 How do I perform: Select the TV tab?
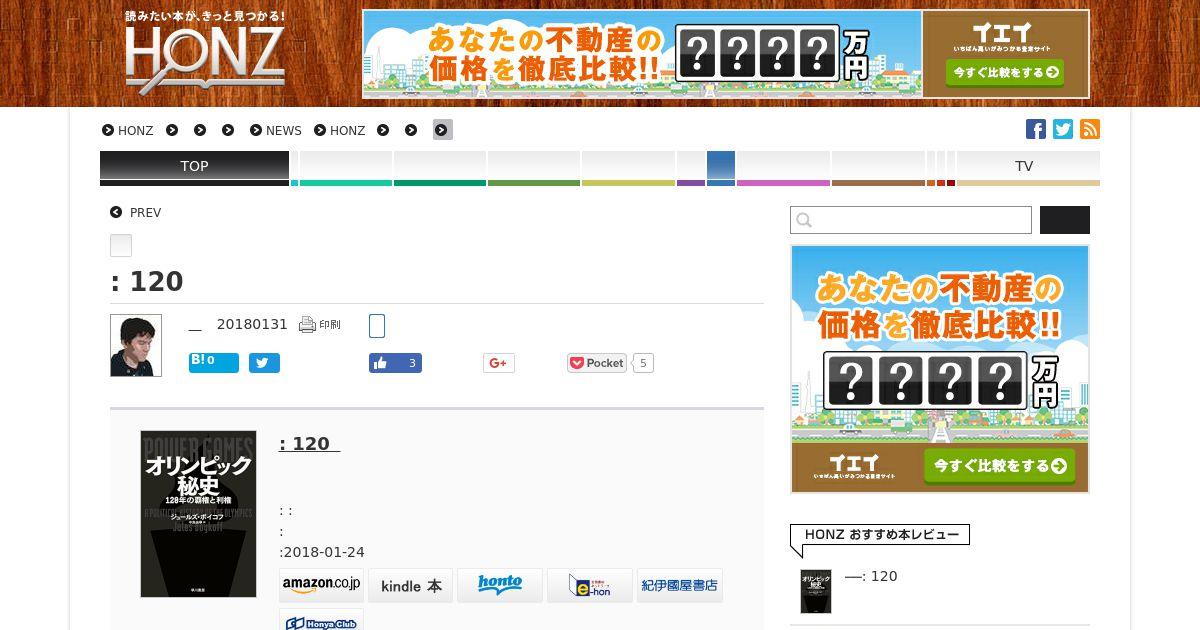point(1028,168)
